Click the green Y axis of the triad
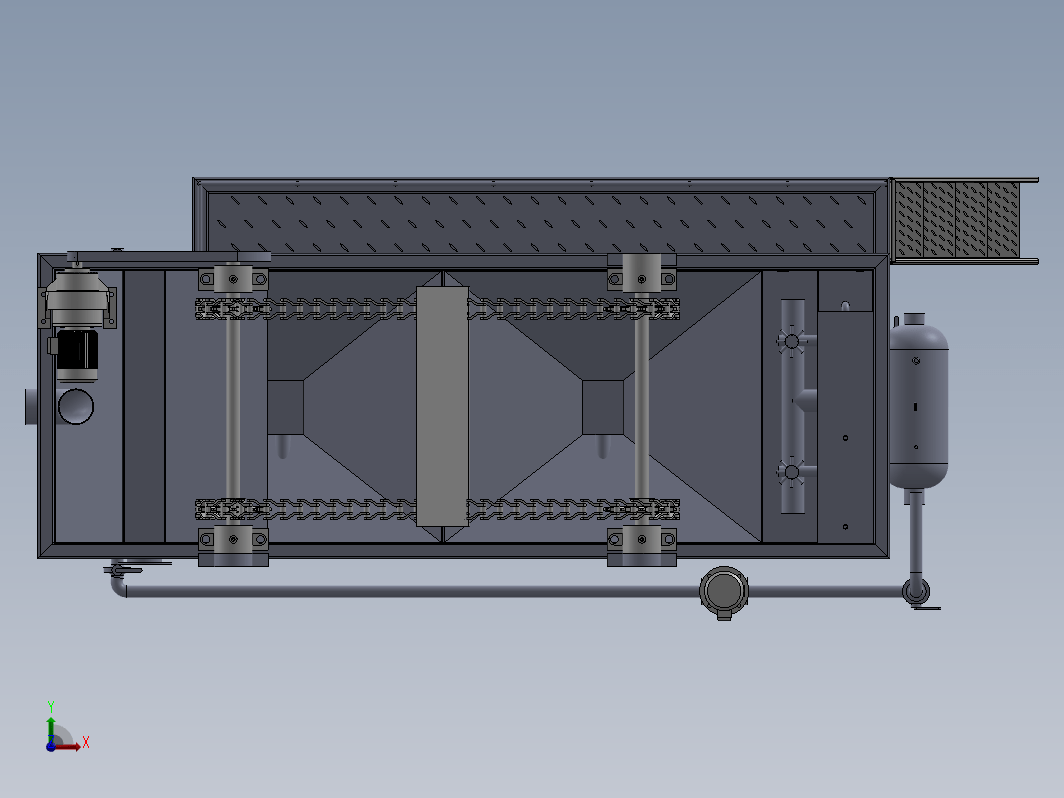 tap(51, 728)
